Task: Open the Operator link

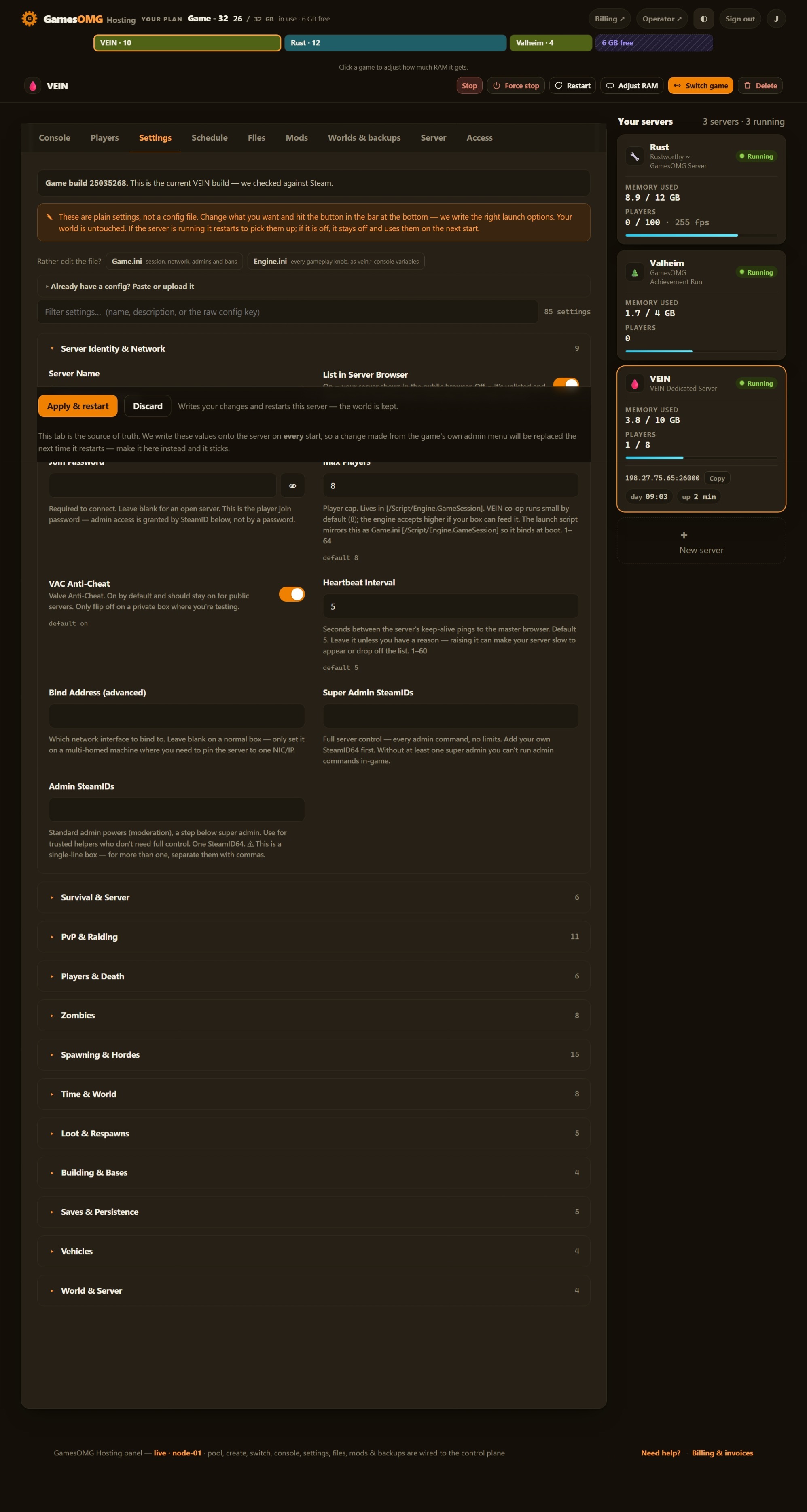Action: click(662, 19)
